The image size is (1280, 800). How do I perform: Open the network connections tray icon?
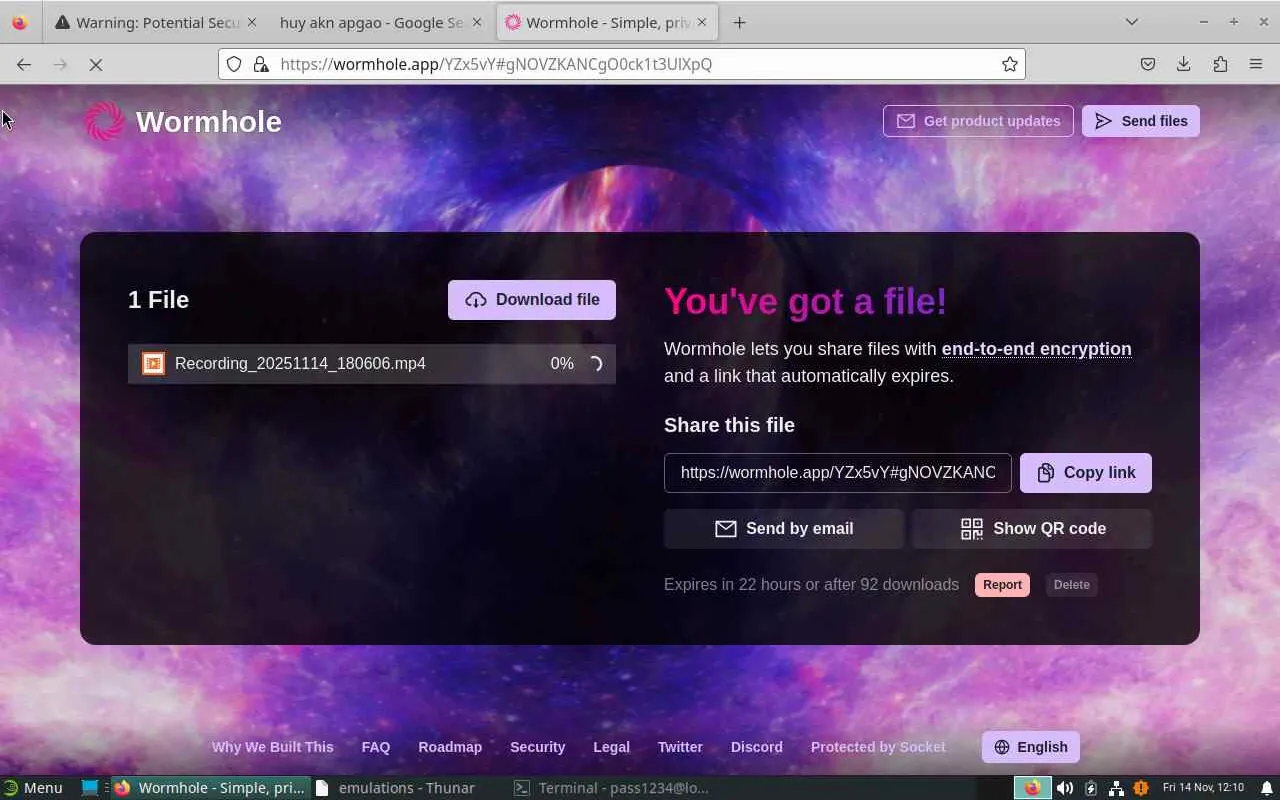(1116, 788)
